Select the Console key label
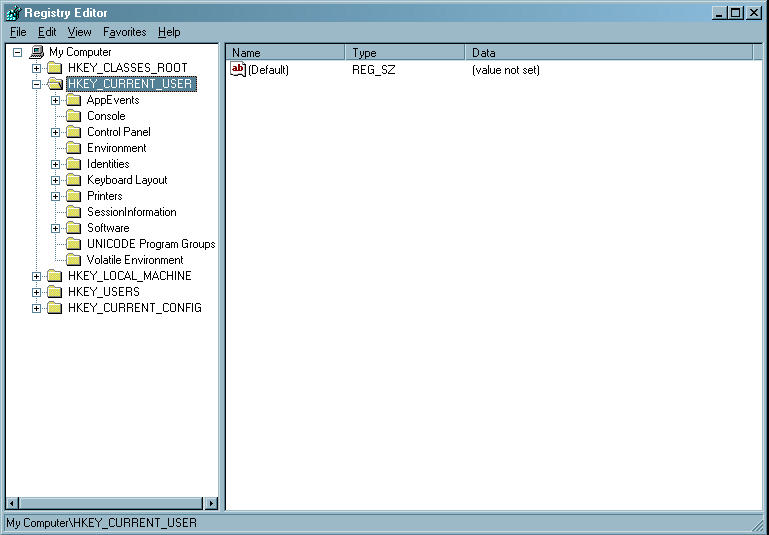The height and width of the screenshot is (535, 769). point(106,116)
